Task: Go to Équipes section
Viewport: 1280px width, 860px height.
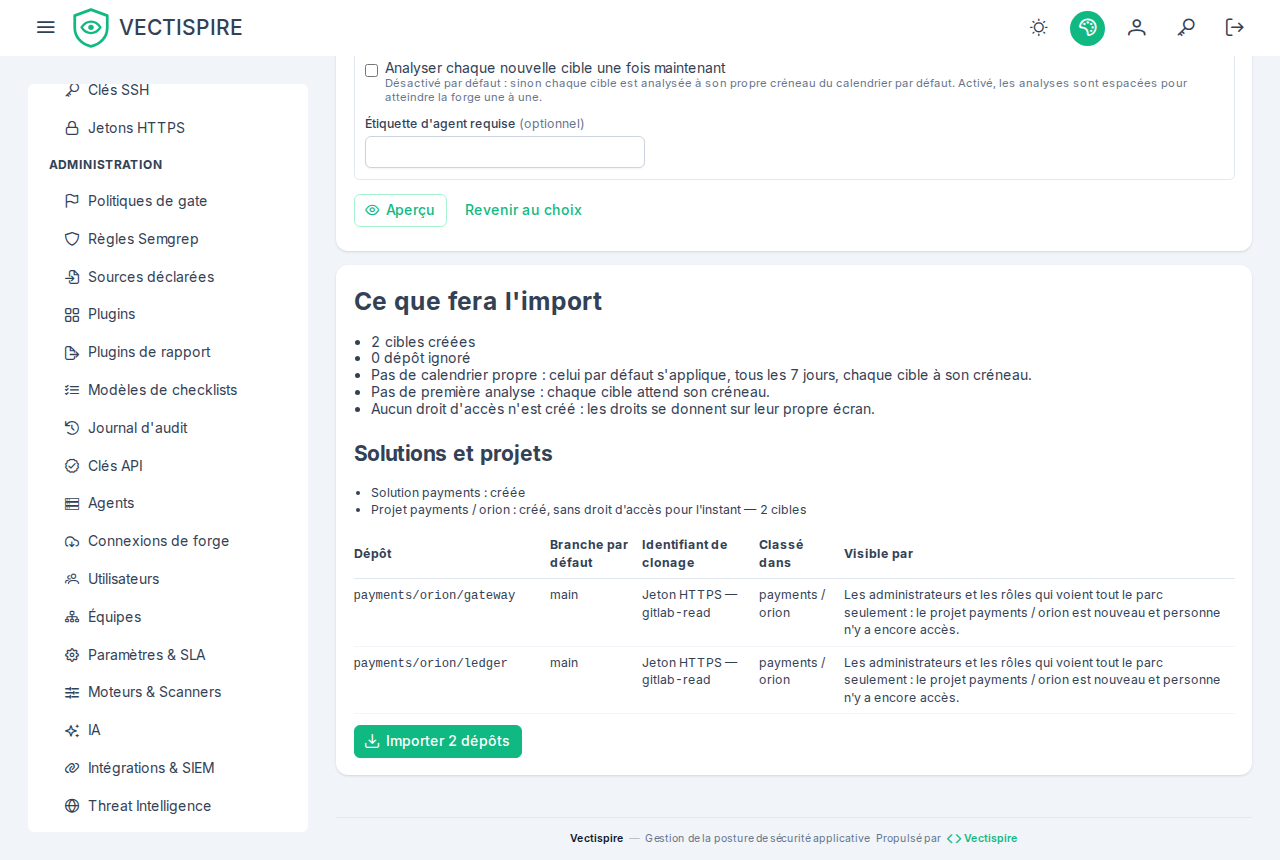Action: 168,617
